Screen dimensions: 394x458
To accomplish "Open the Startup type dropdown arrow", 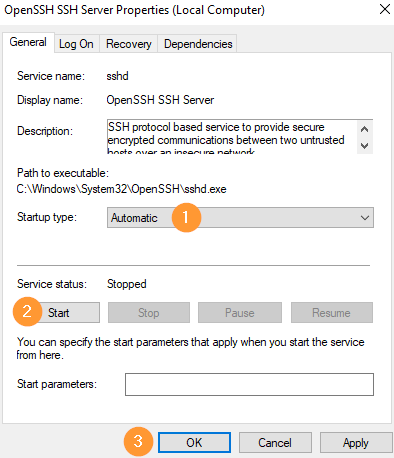I will pyautogui.click(x=365, y=218).
